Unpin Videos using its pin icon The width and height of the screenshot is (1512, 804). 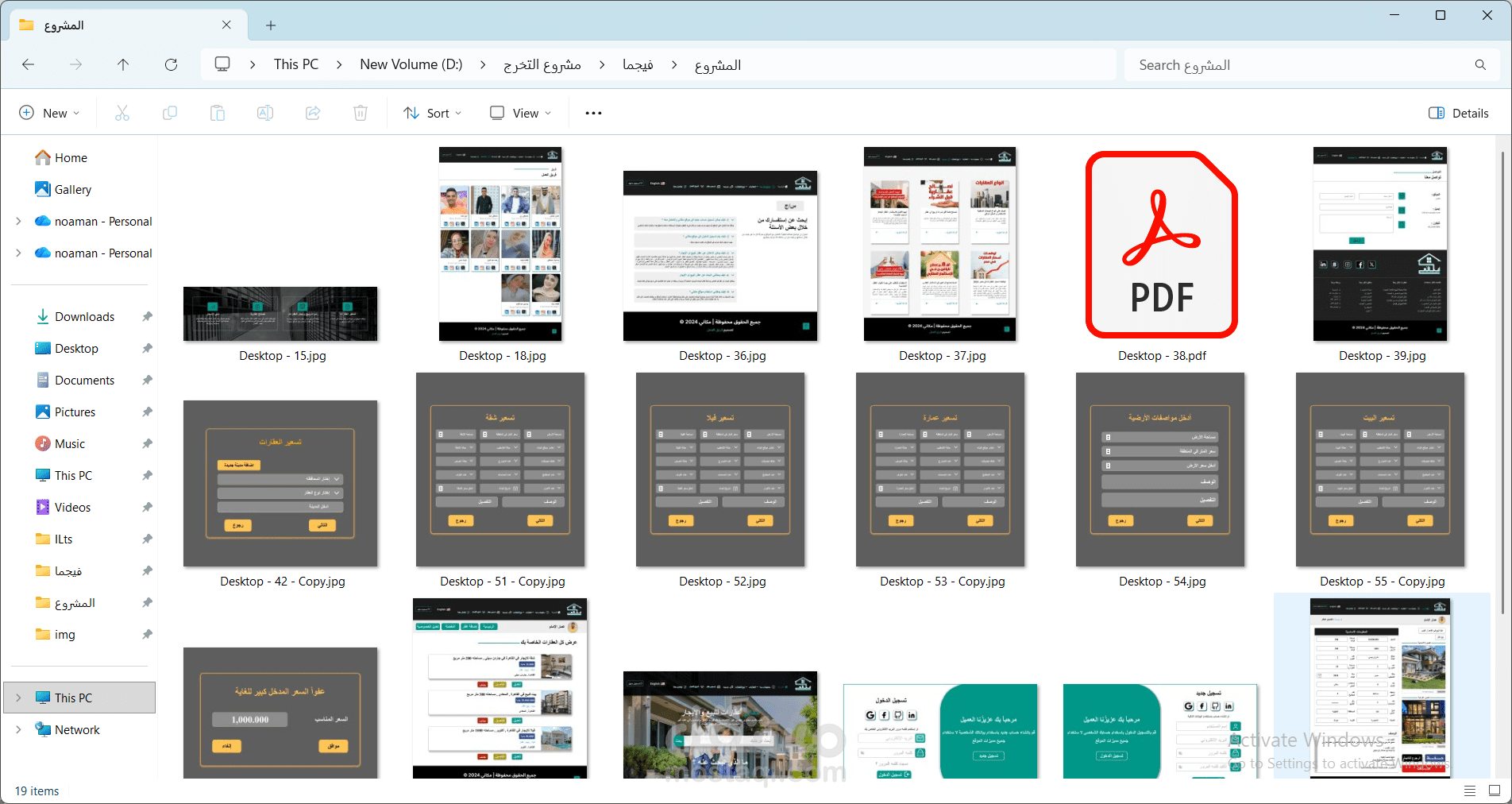click(147, 508)
